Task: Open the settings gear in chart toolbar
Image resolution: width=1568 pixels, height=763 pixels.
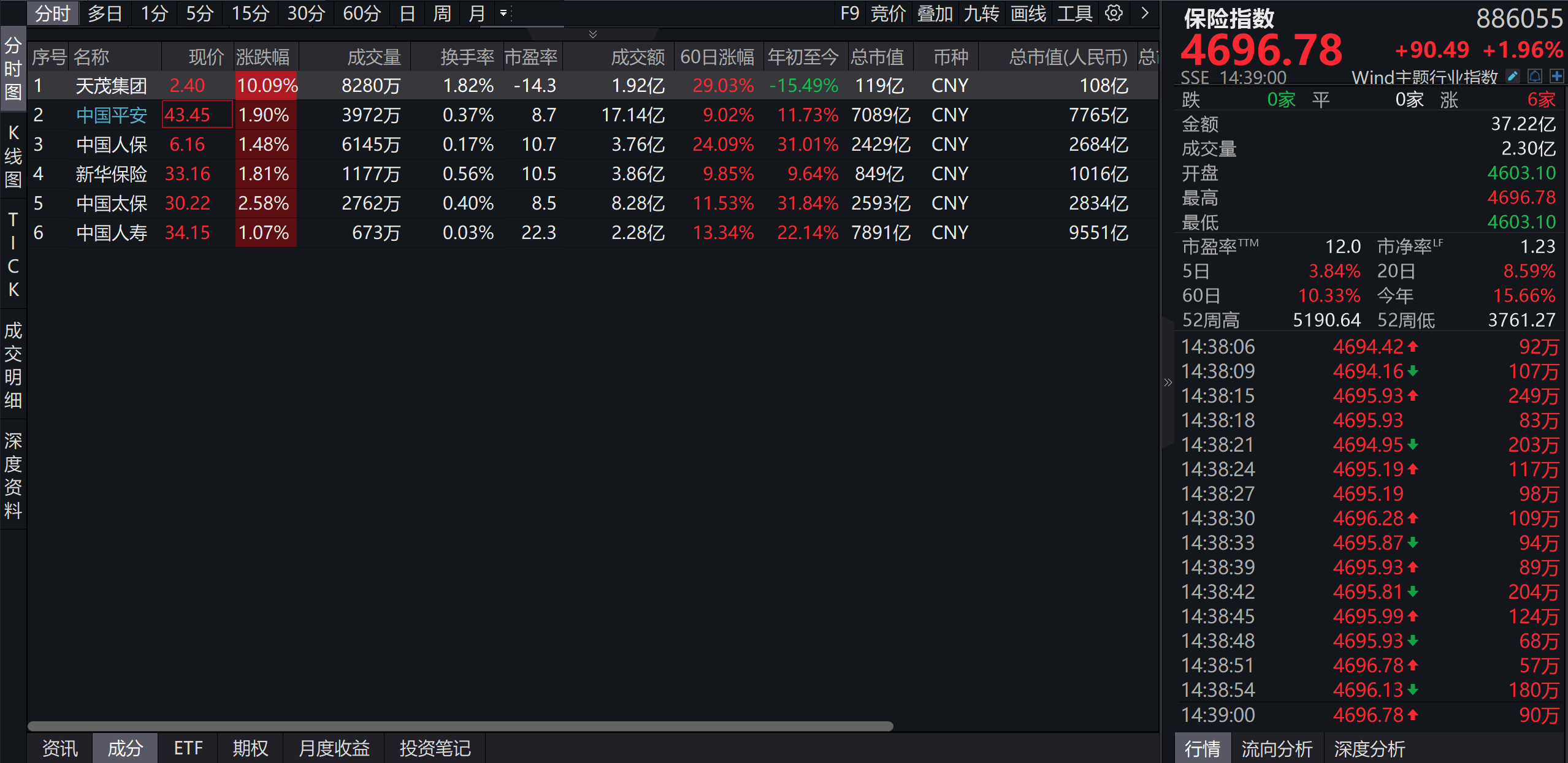Action: (x=1114, y=13)
